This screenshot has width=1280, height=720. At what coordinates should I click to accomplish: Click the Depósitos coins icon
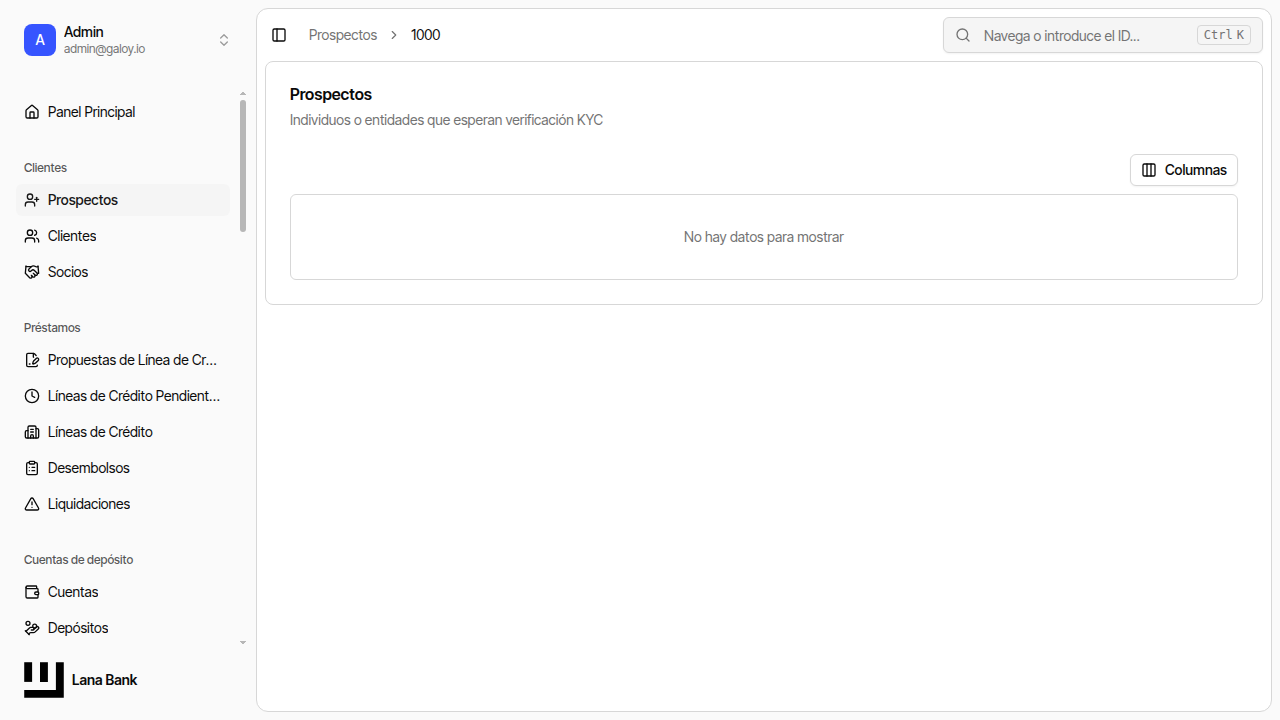tap(32, 628)
